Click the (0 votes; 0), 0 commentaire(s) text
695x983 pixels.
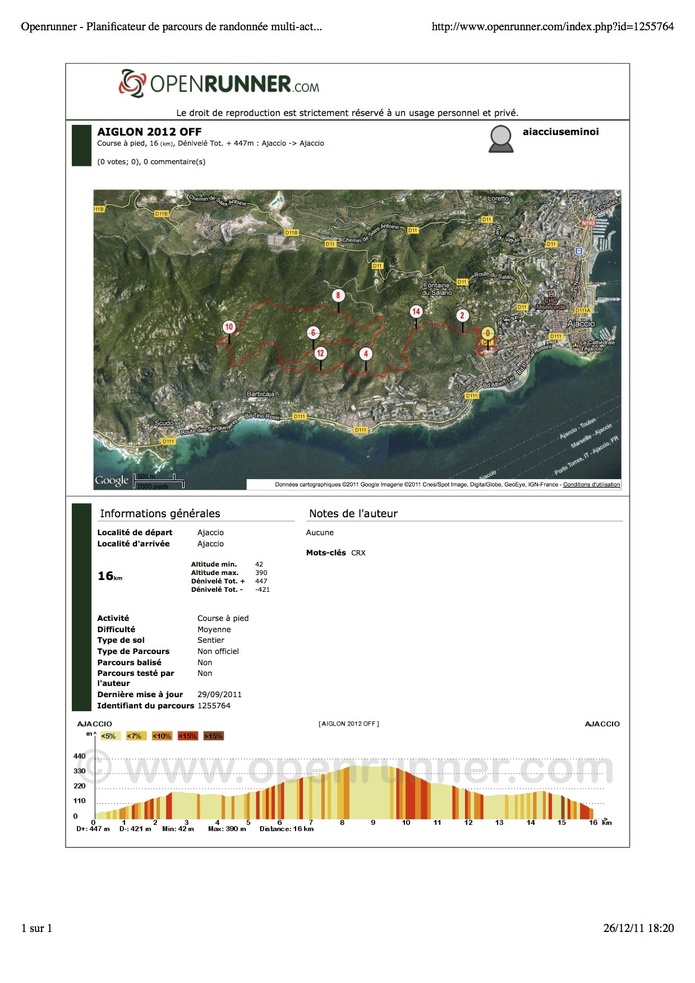[151, 162]
